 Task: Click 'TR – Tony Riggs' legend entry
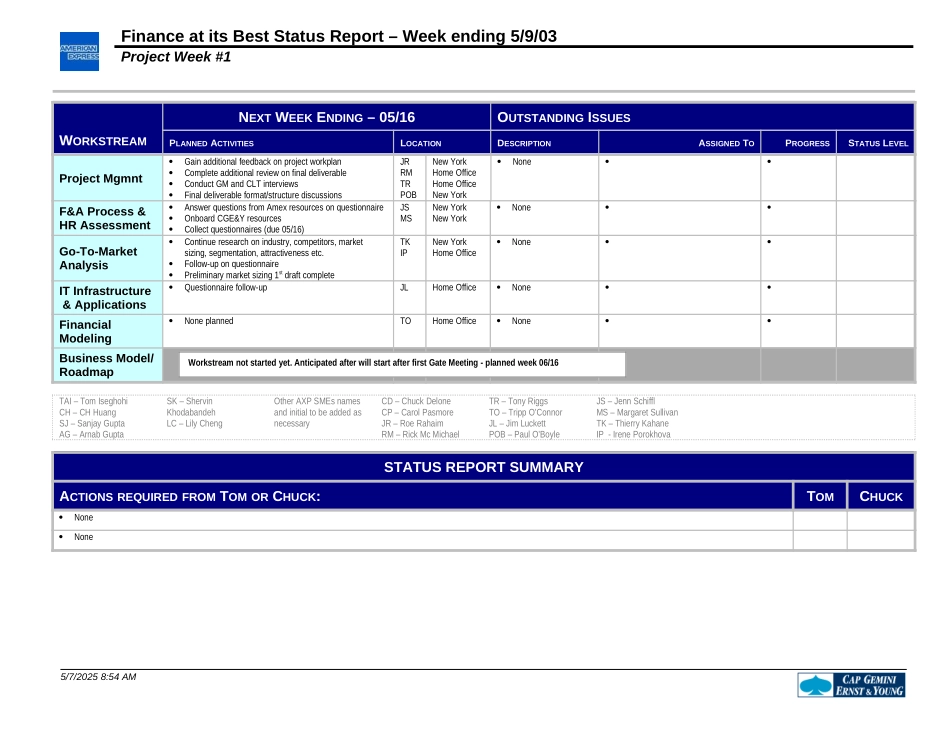click(519, 401)
